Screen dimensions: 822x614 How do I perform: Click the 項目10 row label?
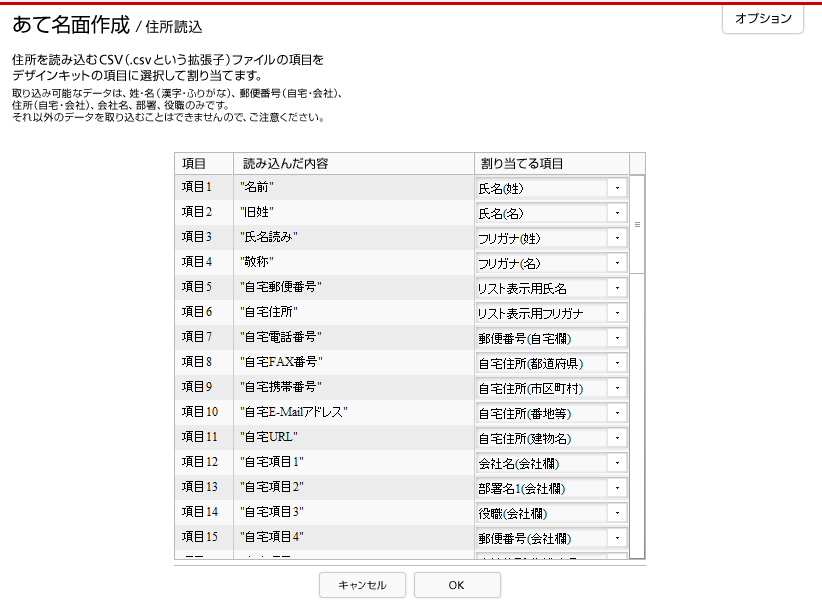click(200, 412)
